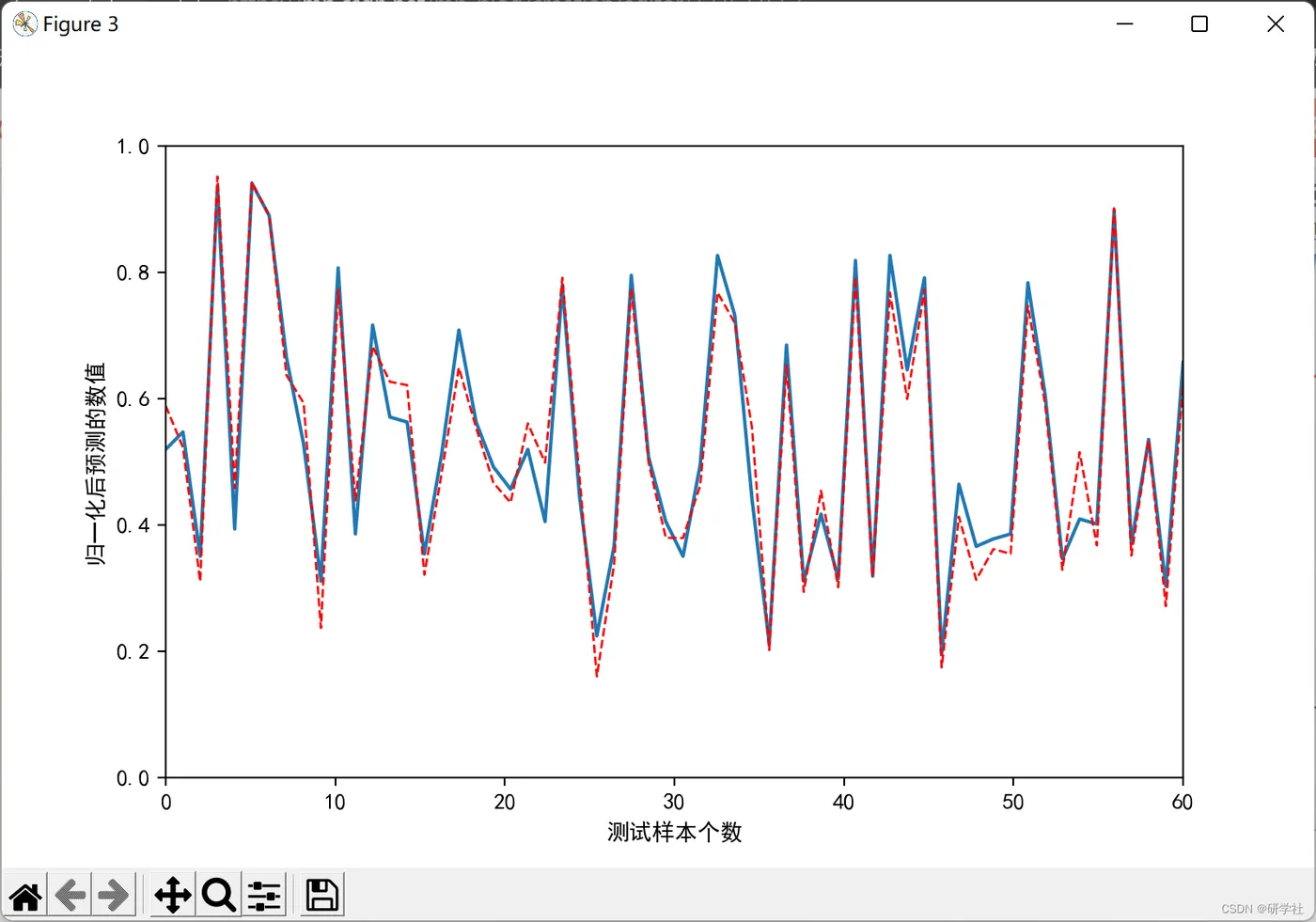Click the x-axis label 测试样本个数
The image size is (1316, 922).
click(675, 832)
